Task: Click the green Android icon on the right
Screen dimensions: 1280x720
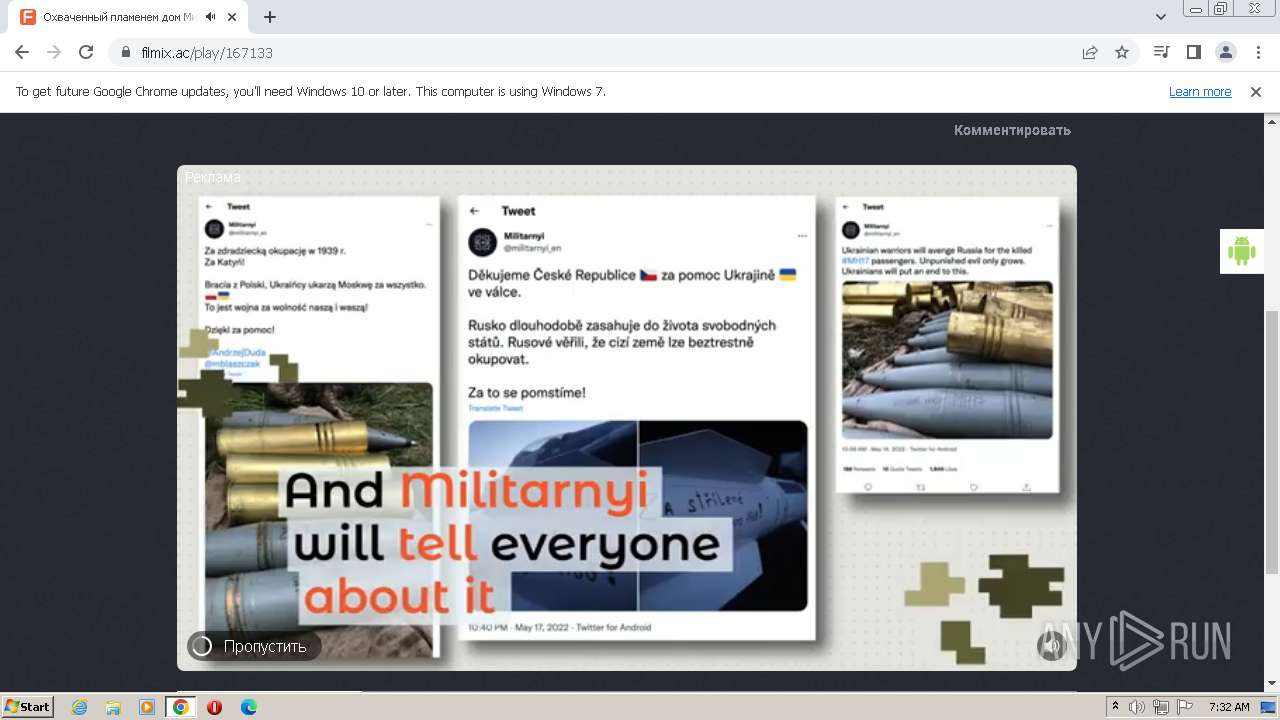Action: click(1241, 251)
